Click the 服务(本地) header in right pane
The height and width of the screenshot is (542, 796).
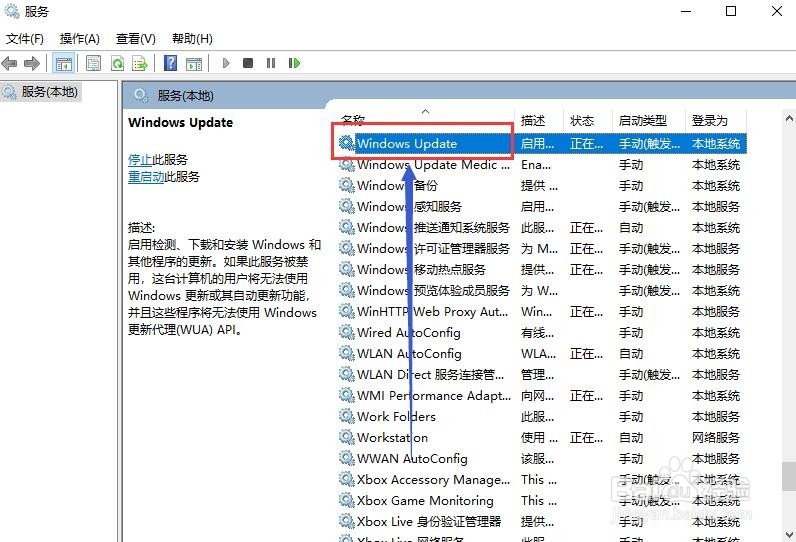(x=185, y=95)
